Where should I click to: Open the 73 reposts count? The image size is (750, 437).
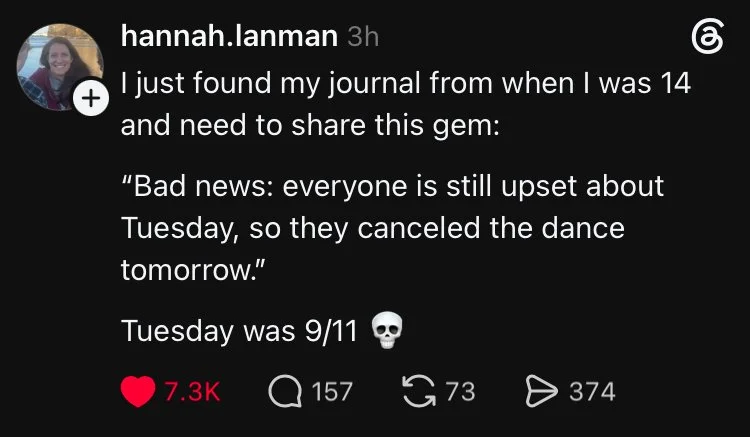coord(461,392)
